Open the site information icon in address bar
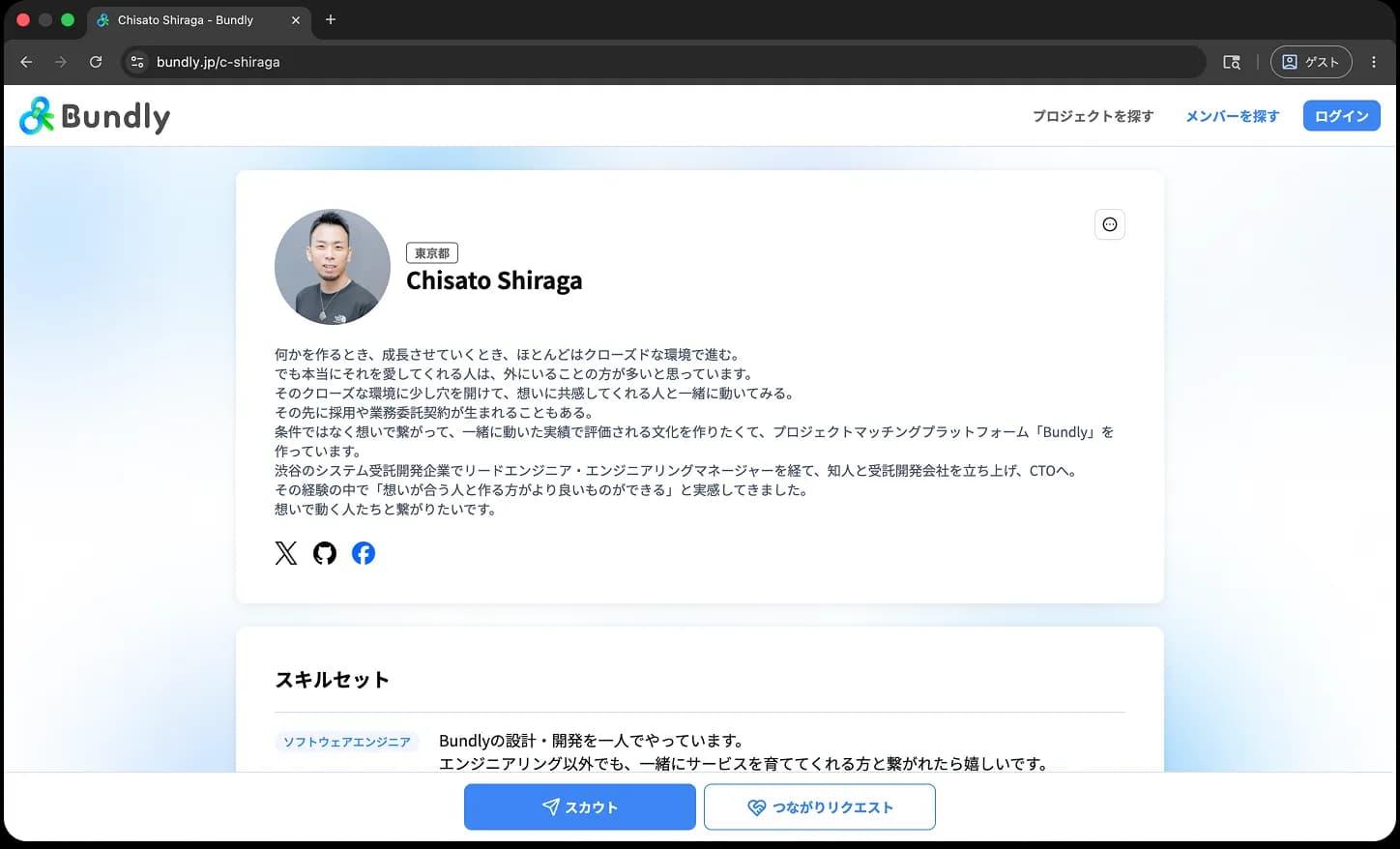The height and width of the screenshot is (849, 1400). click(x=137, y=62)
